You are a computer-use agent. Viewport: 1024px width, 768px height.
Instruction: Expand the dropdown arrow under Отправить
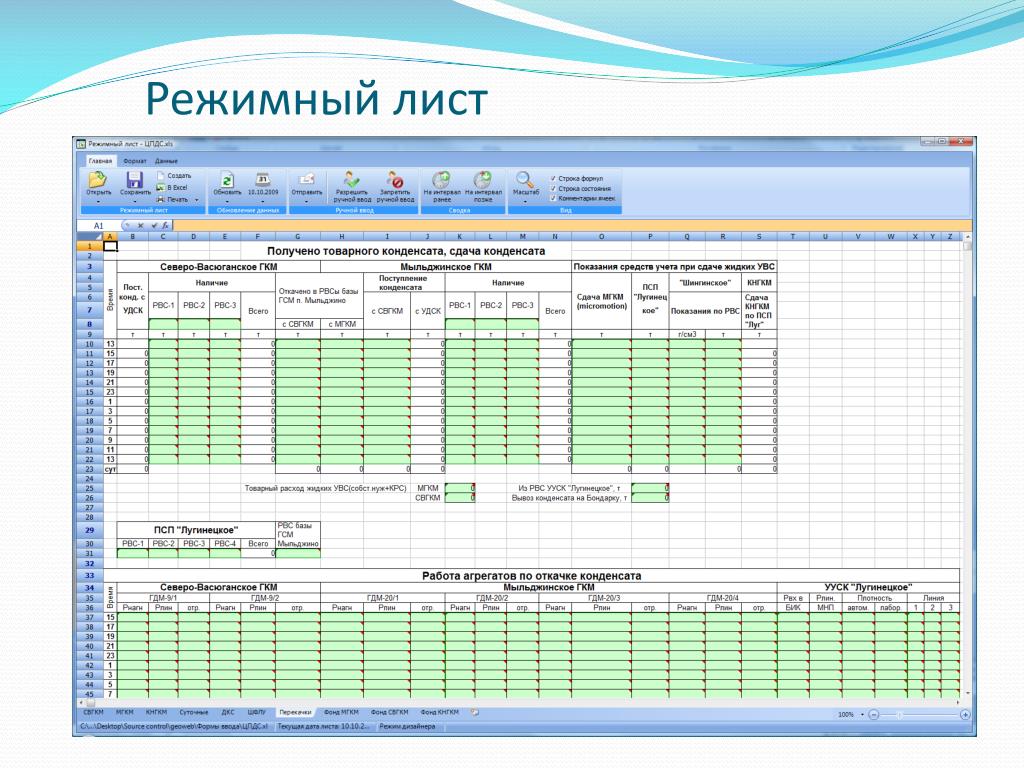pos(307,202)
